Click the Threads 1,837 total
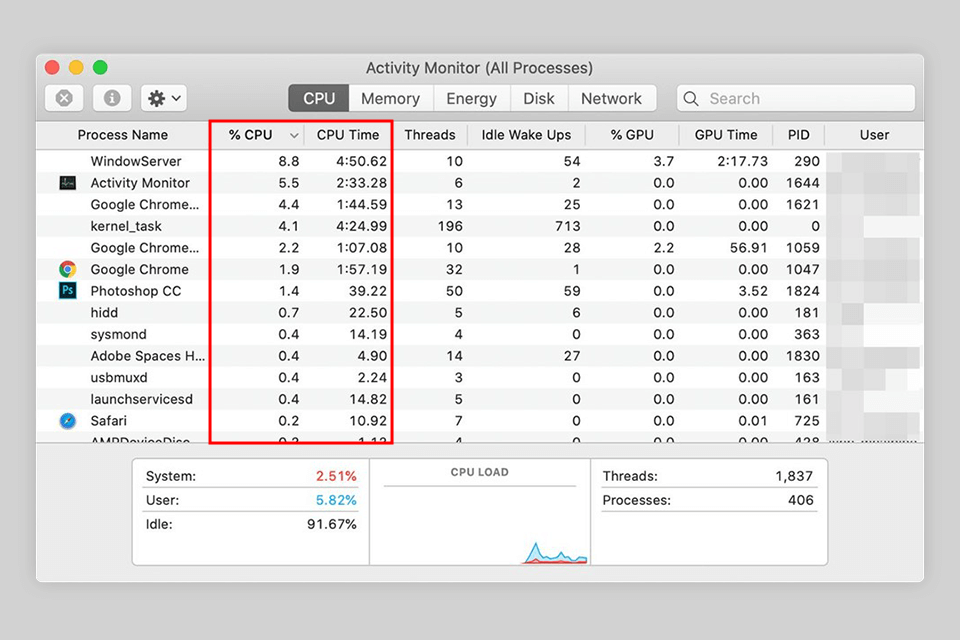Screen dimensions: 960x640 click(794, 476)
